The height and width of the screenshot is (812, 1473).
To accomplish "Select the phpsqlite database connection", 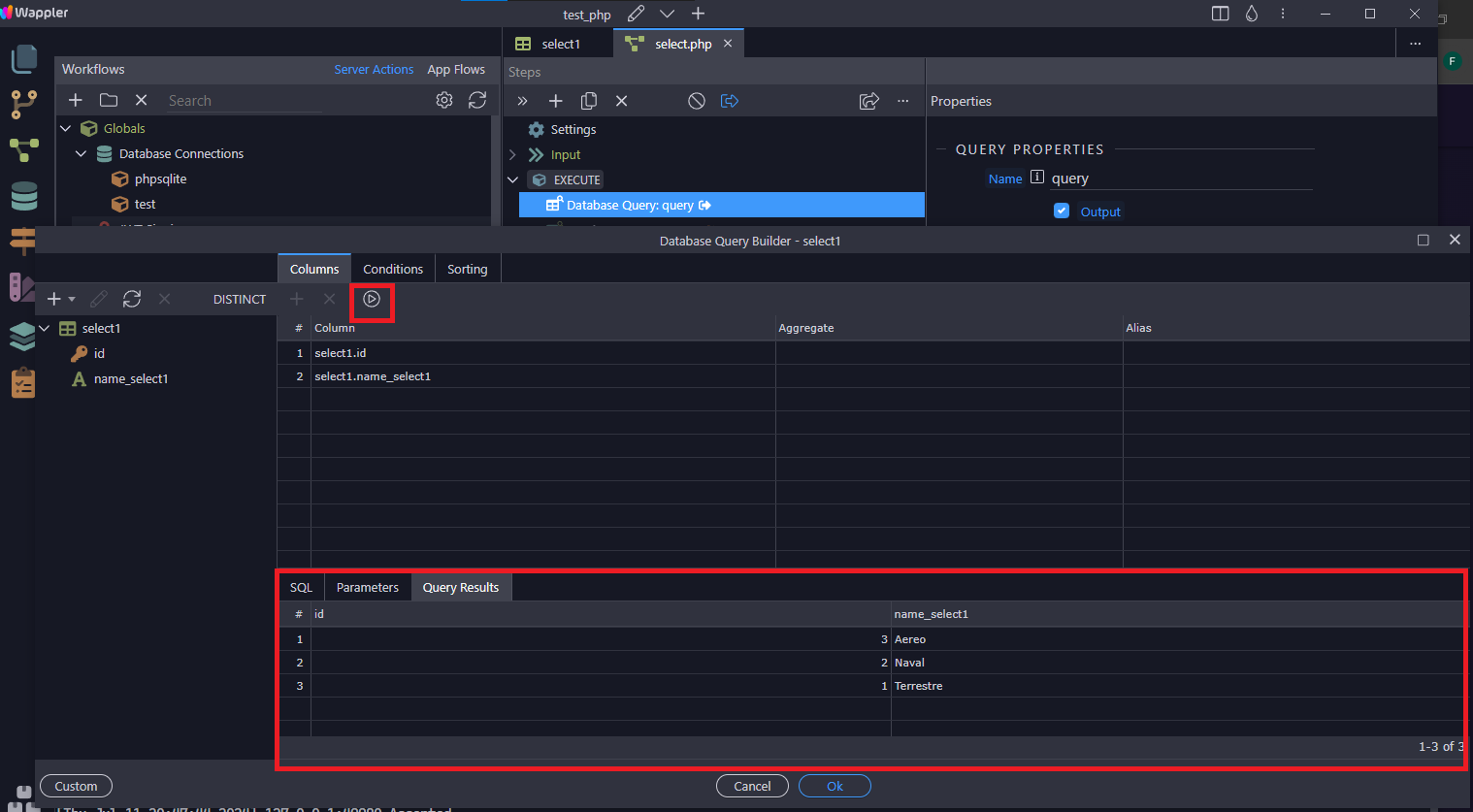I will 160,179.
